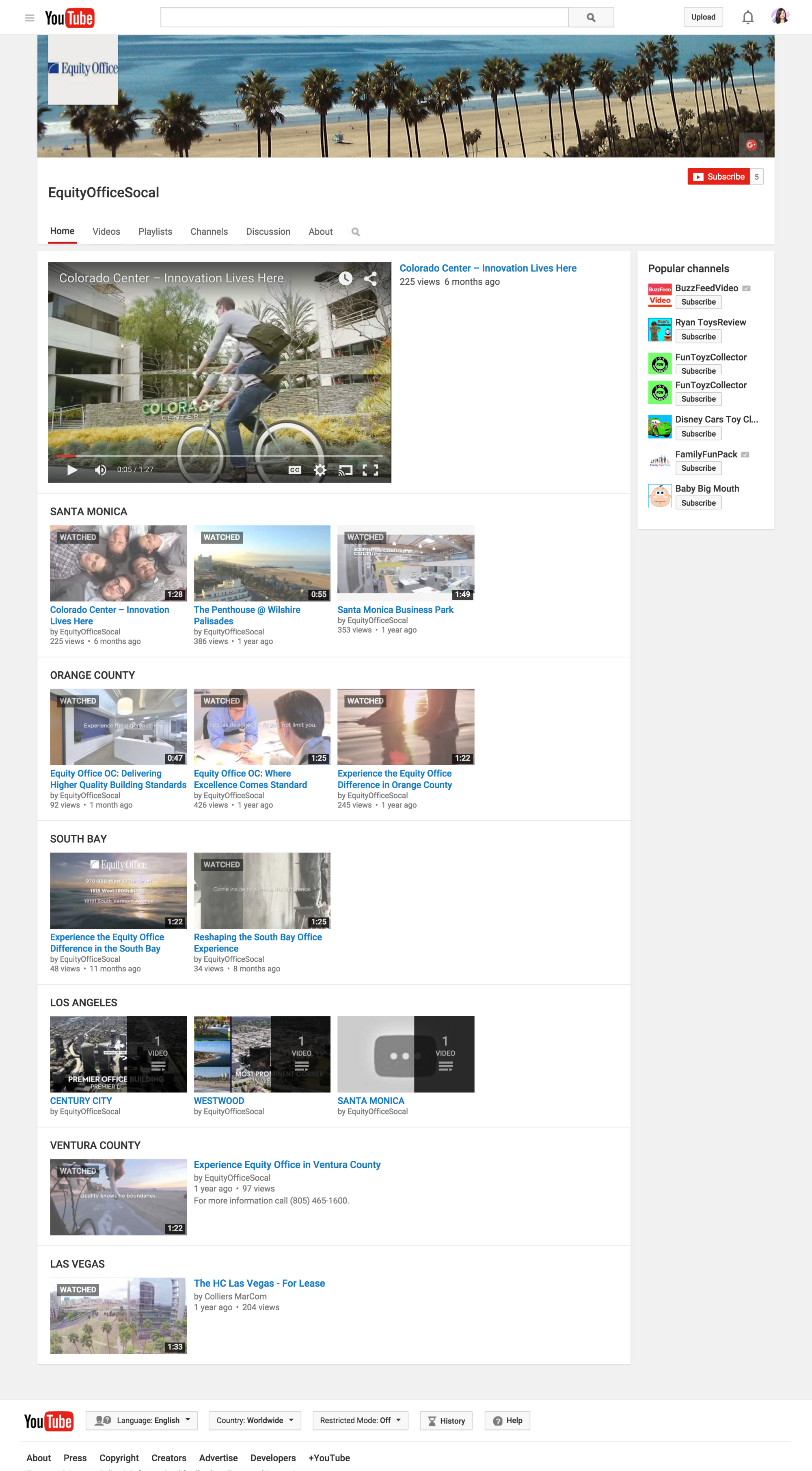
Task: Switch to the About tab
Action: pos(320,231)
